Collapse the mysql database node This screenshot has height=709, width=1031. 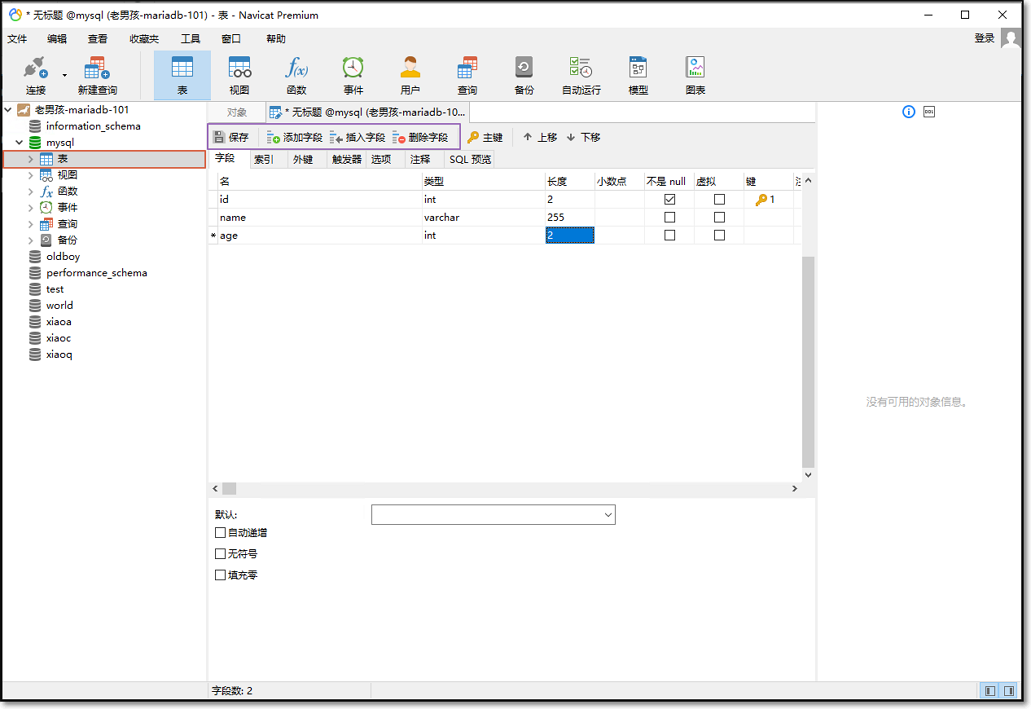(x=19, y=143)
